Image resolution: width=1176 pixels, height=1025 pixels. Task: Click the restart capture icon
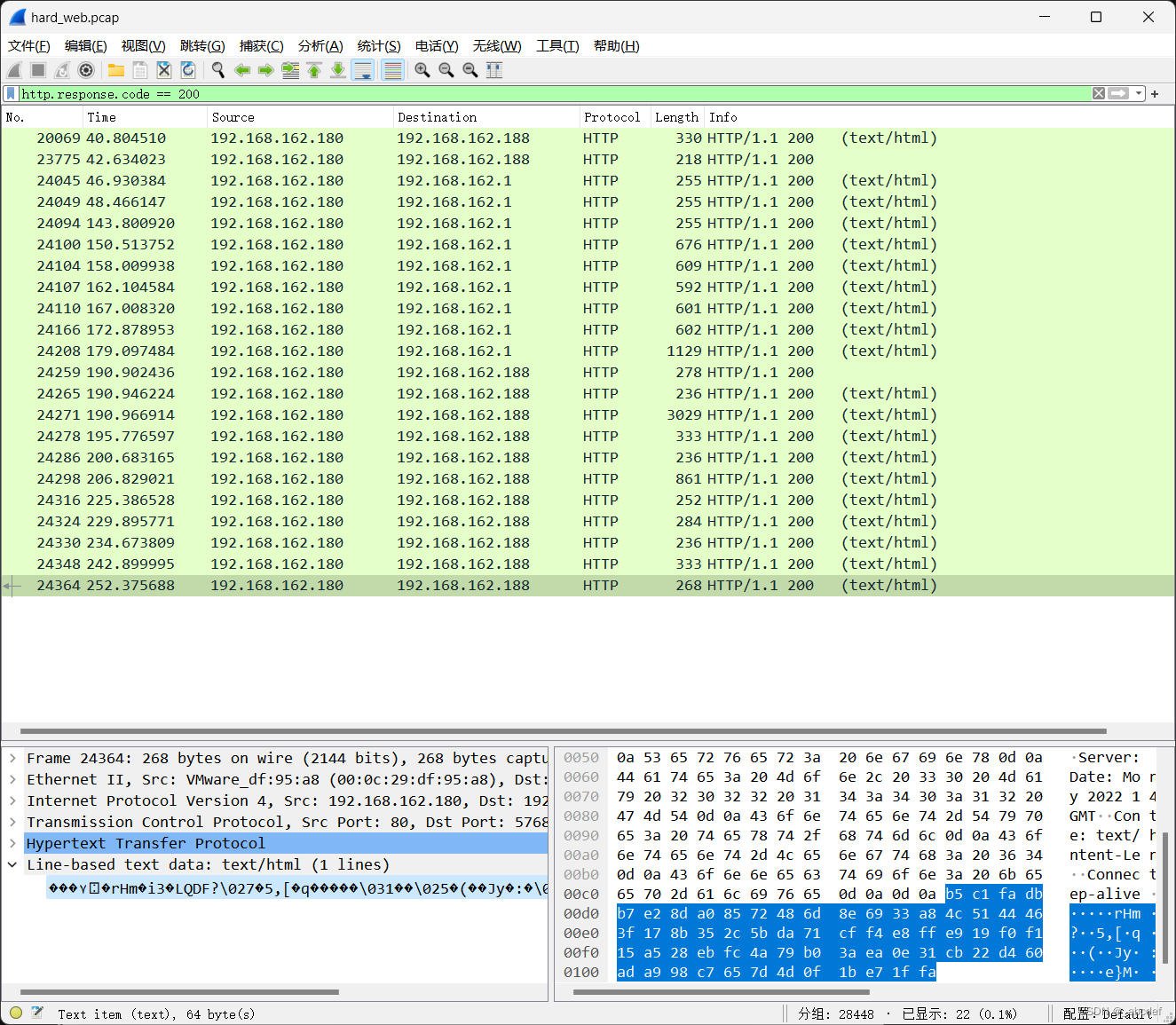(62, 70)
